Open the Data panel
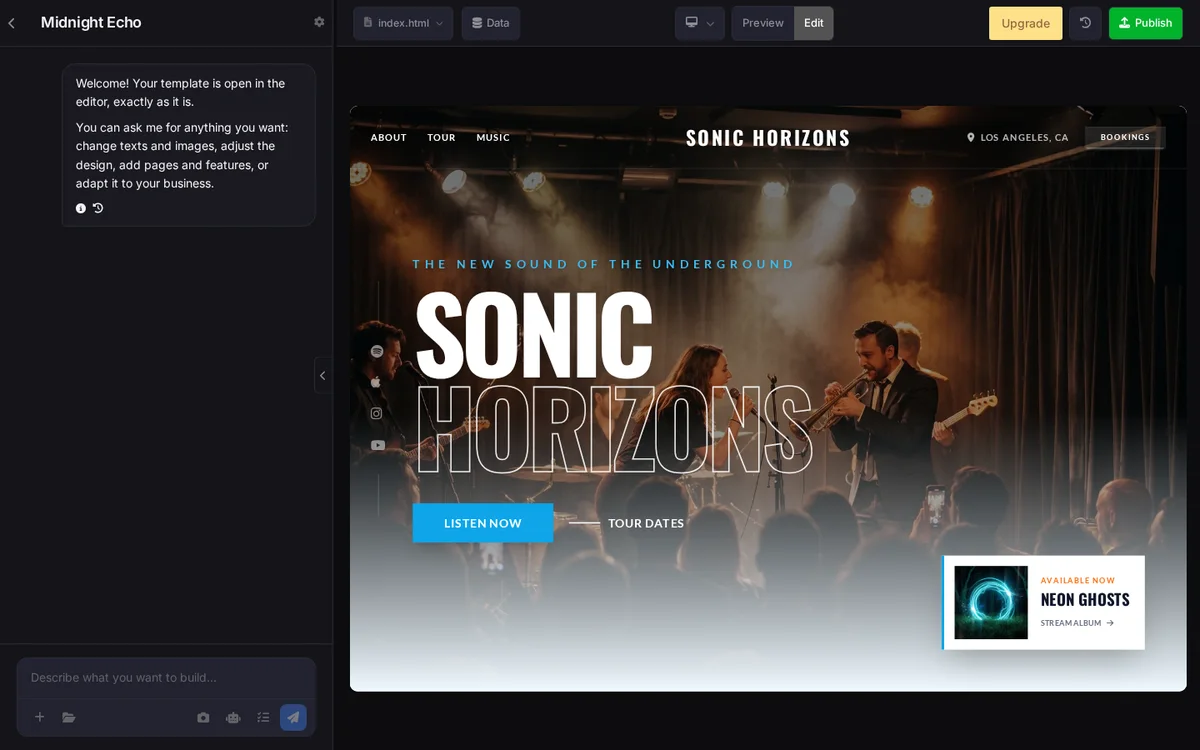 pos(491,23)
